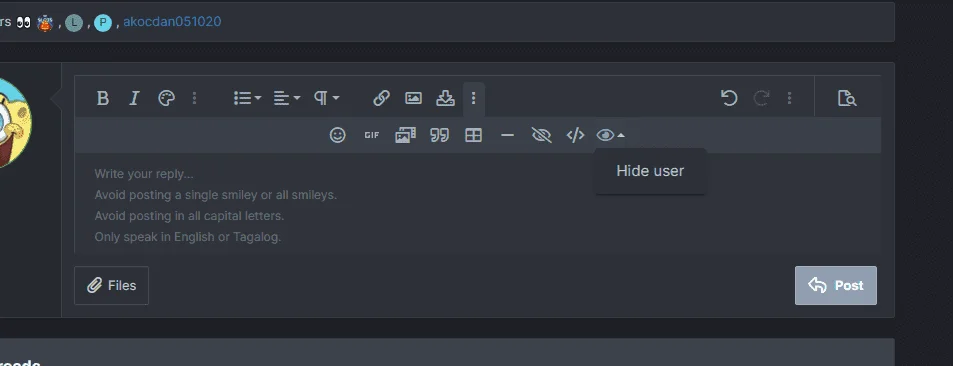This screenshot has width=953, height=366.
Task: Insert a table
Action: (473, 135)
